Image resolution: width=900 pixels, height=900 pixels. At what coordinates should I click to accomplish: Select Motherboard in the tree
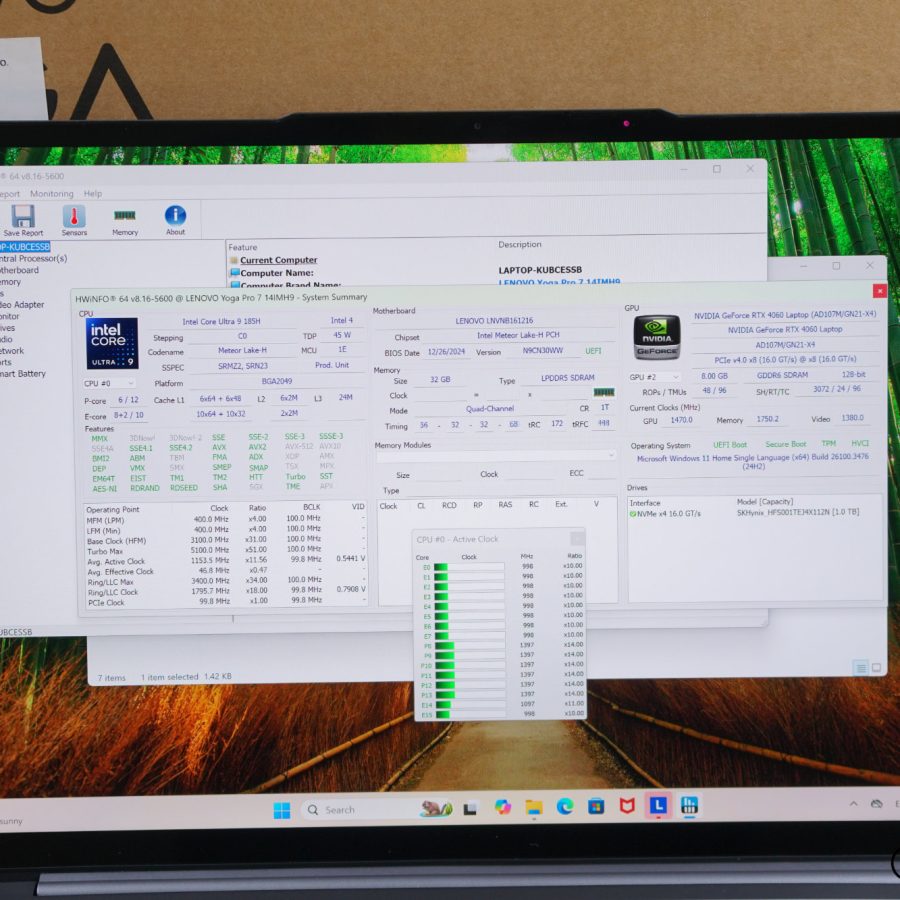pos(19,270)
